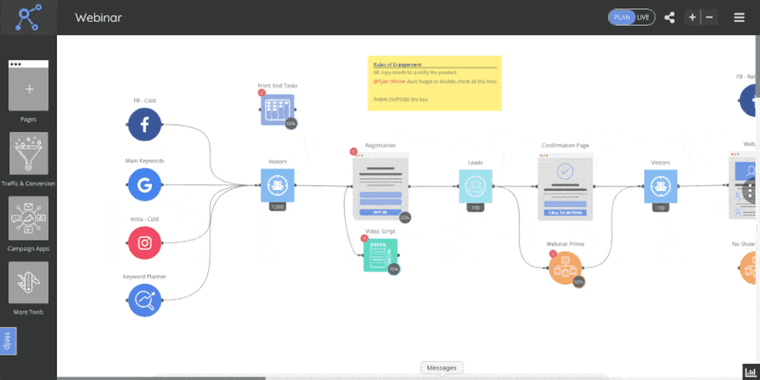
Task: Open the Campaign Apps panel
Action: click(x=29, y=218)
